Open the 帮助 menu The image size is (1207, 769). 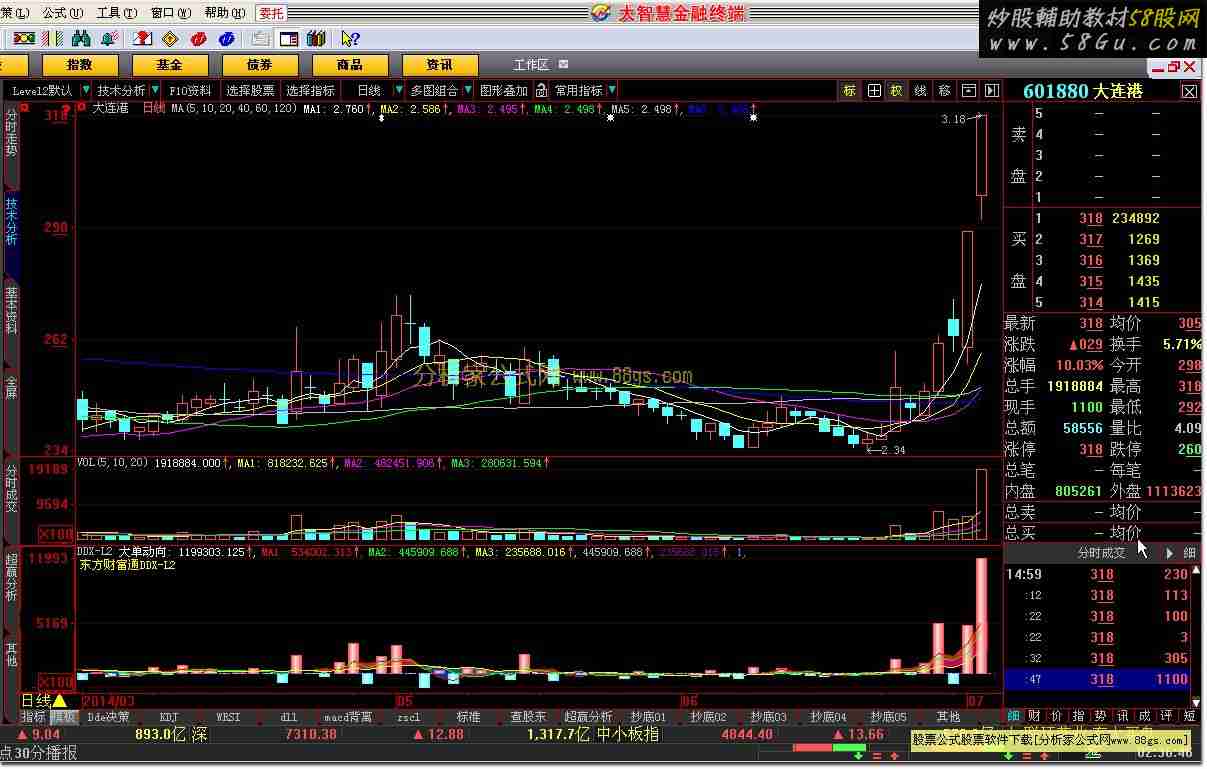[223, 13]
